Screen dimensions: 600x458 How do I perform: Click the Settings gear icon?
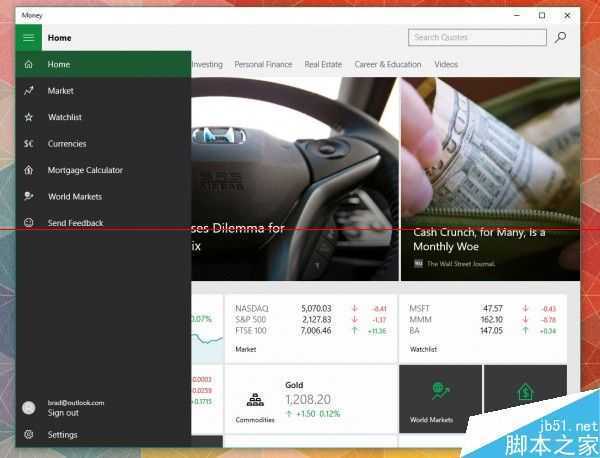tap(29, 434)
